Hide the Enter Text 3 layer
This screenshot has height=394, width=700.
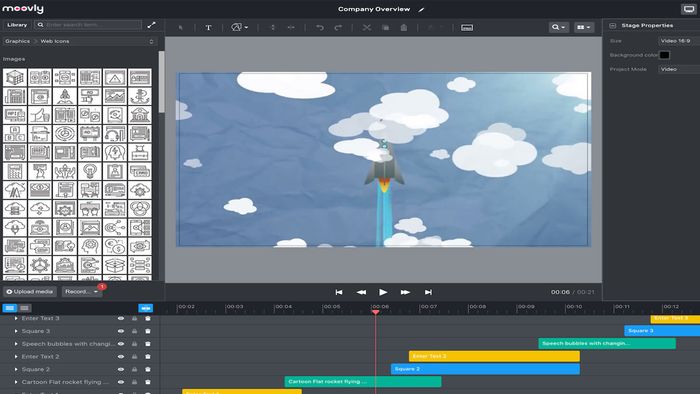121,318
